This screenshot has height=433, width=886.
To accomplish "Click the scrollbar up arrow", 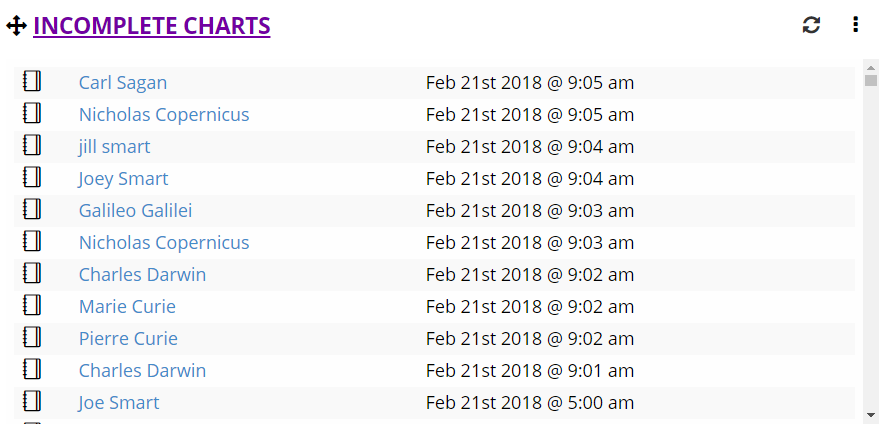I will 871,68.
